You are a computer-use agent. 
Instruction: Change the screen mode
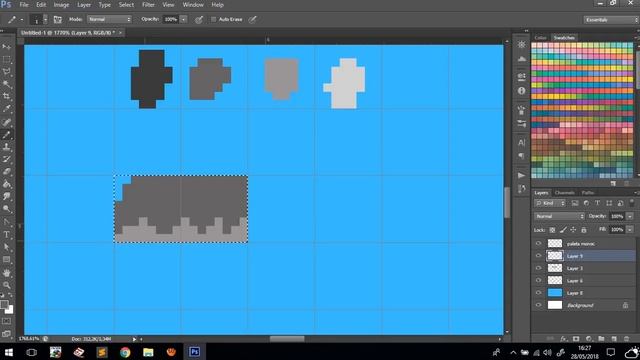pos(7,334)
